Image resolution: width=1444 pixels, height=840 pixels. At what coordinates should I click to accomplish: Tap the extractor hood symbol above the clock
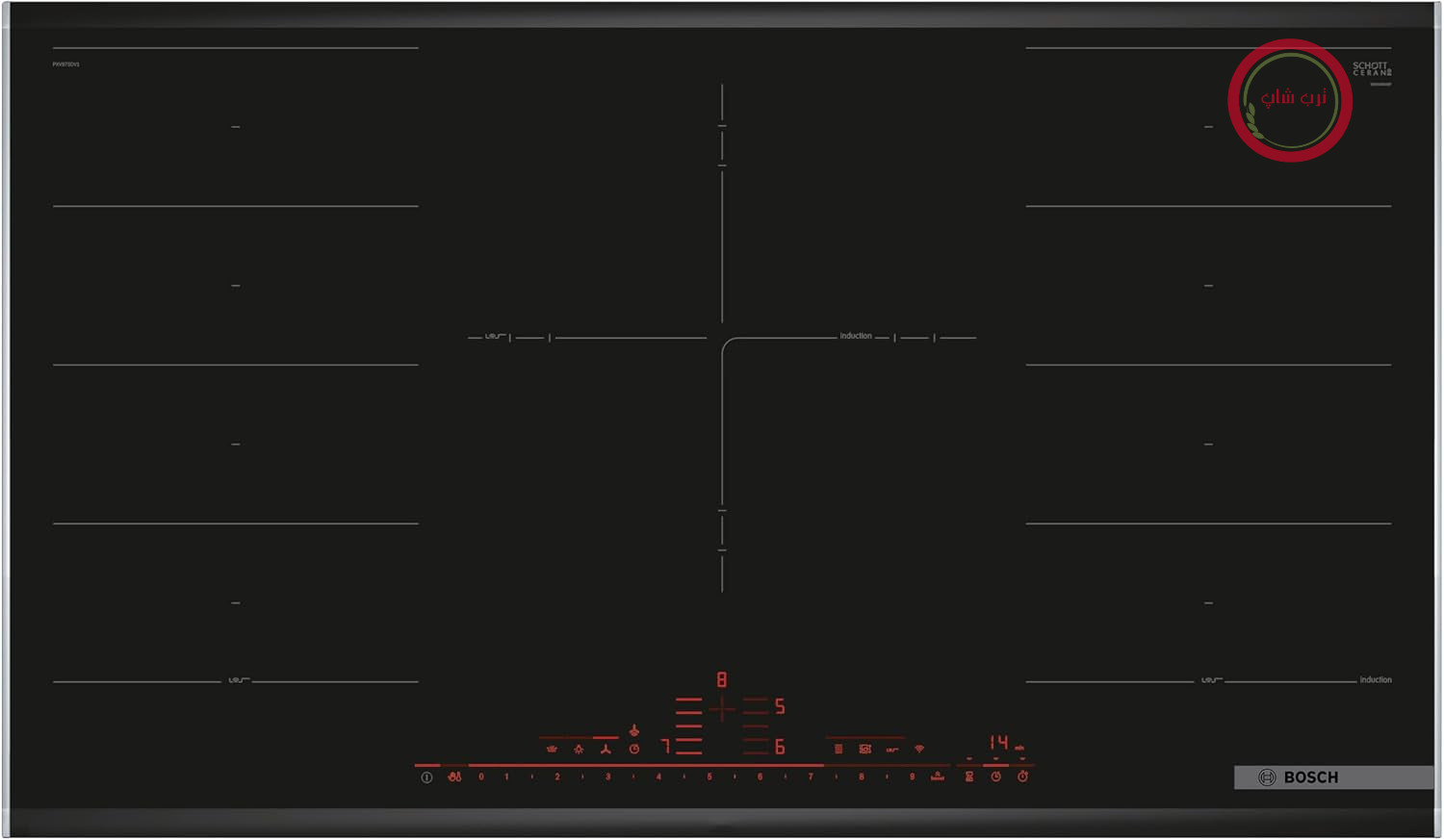click(x=634, y=730)
